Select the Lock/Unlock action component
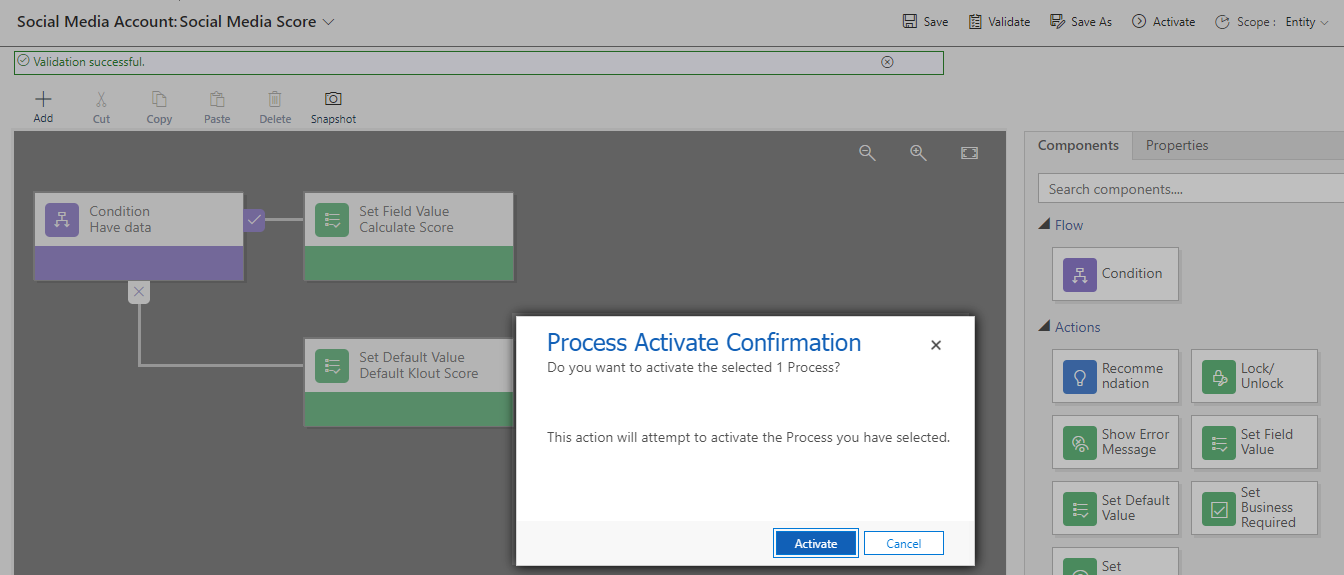This screenshot has height=575, width=1344. [1254, 376]
